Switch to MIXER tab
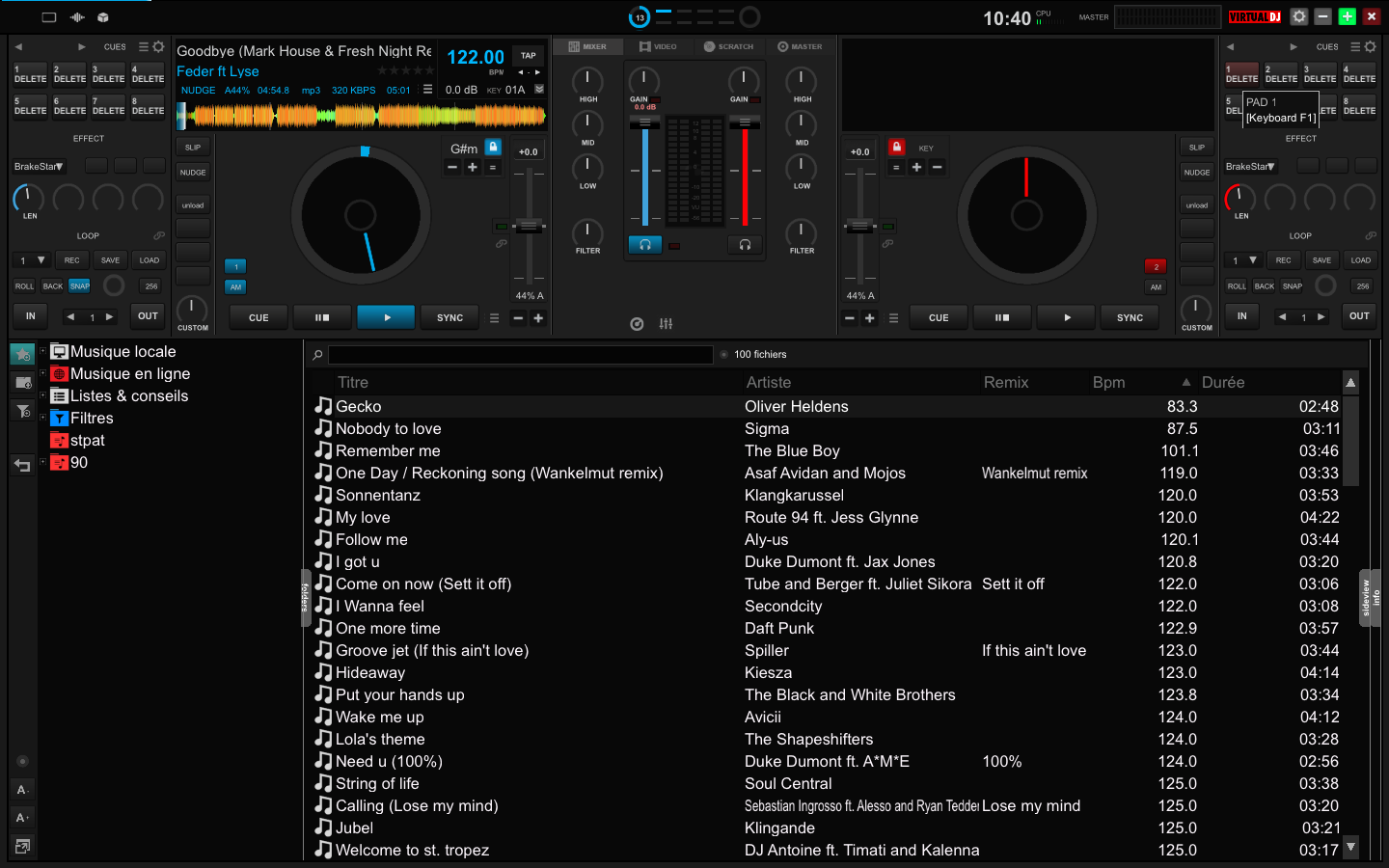Image resolution: width=1389 pixels, height=868 pixels. (x=587, y=46)
